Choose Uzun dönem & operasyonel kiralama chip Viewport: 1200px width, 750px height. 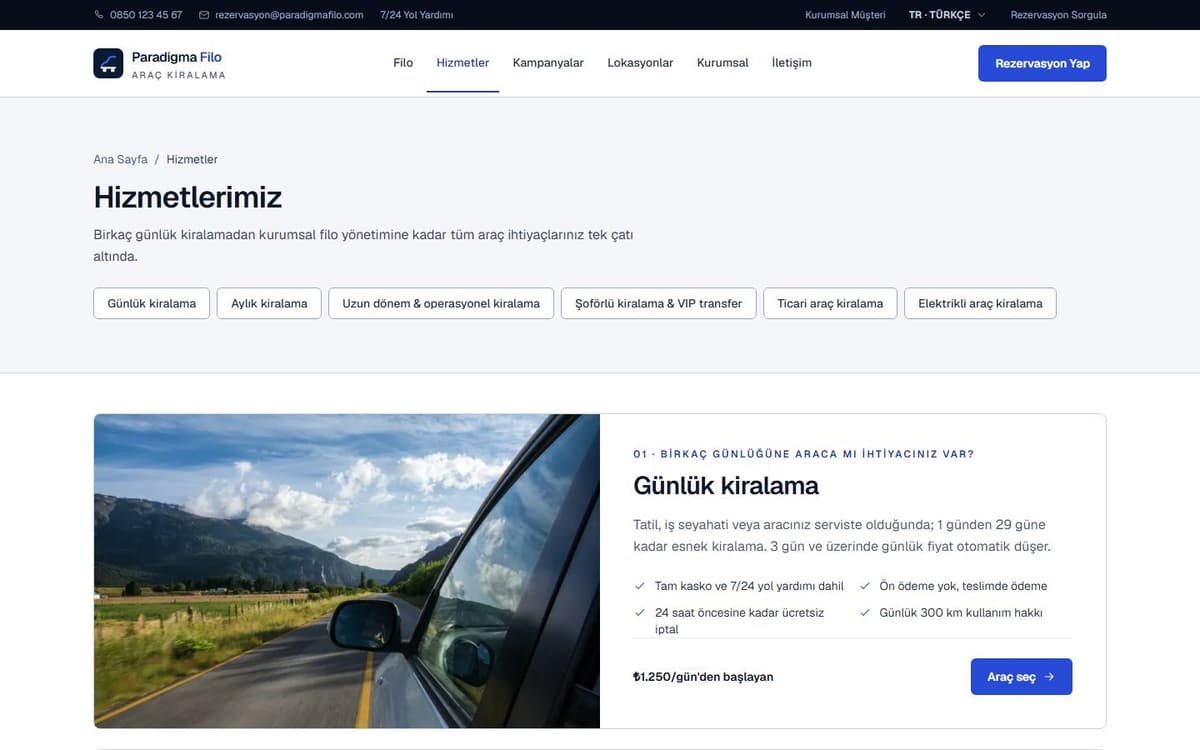(x=441, y=303)
